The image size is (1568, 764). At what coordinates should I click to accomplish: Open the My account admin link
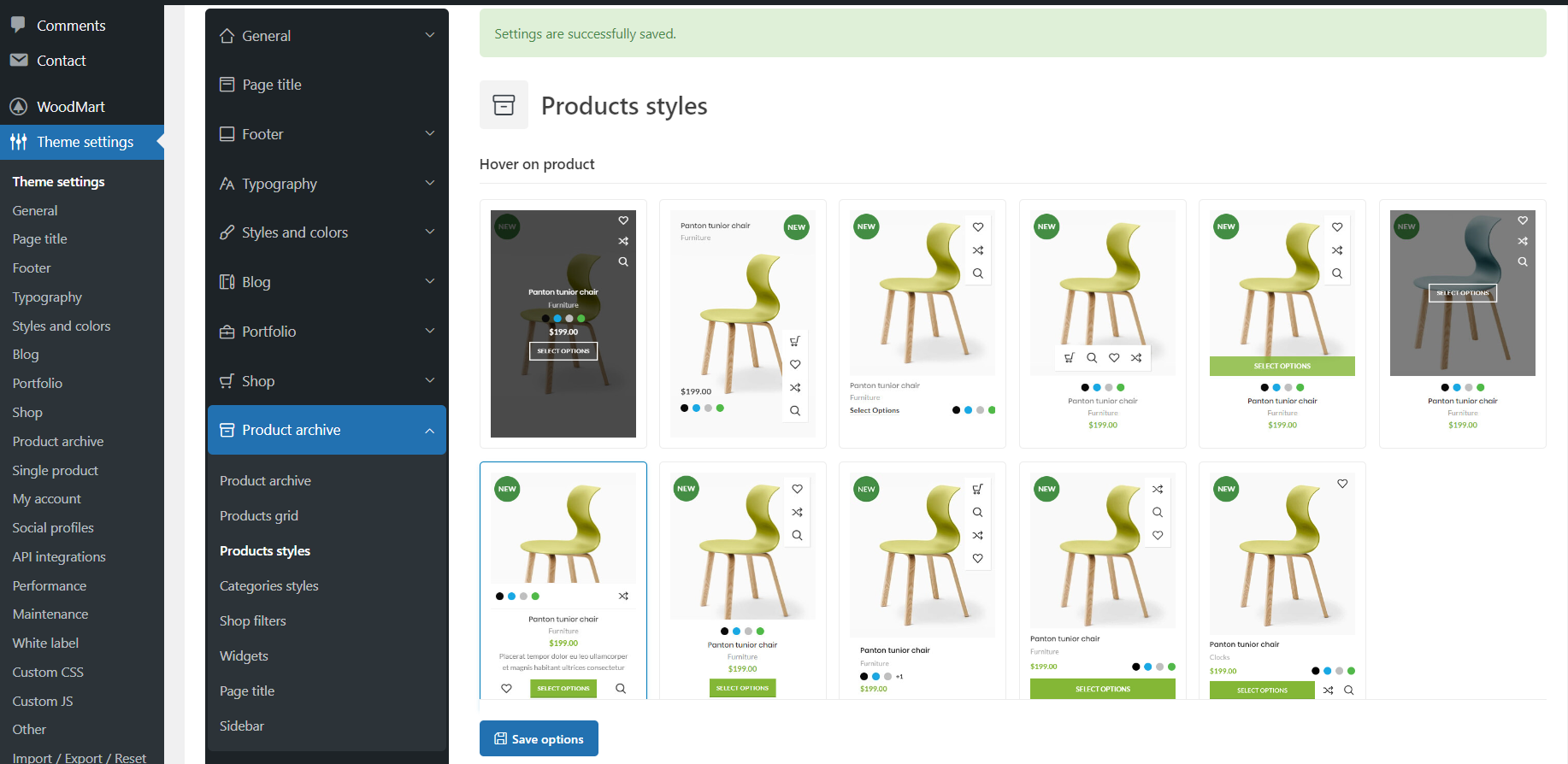pos(47,499)
